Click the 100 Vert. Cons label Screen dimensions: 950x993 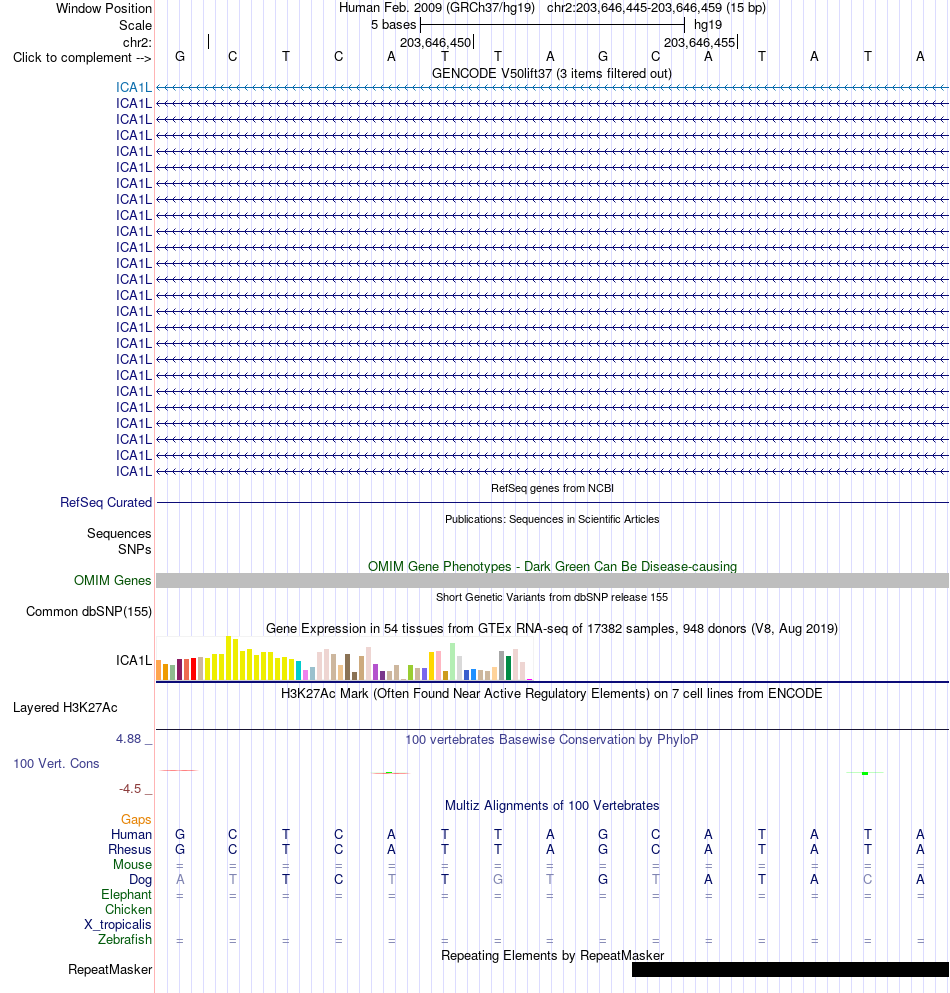pyautogui.click(x=56, y=764)
